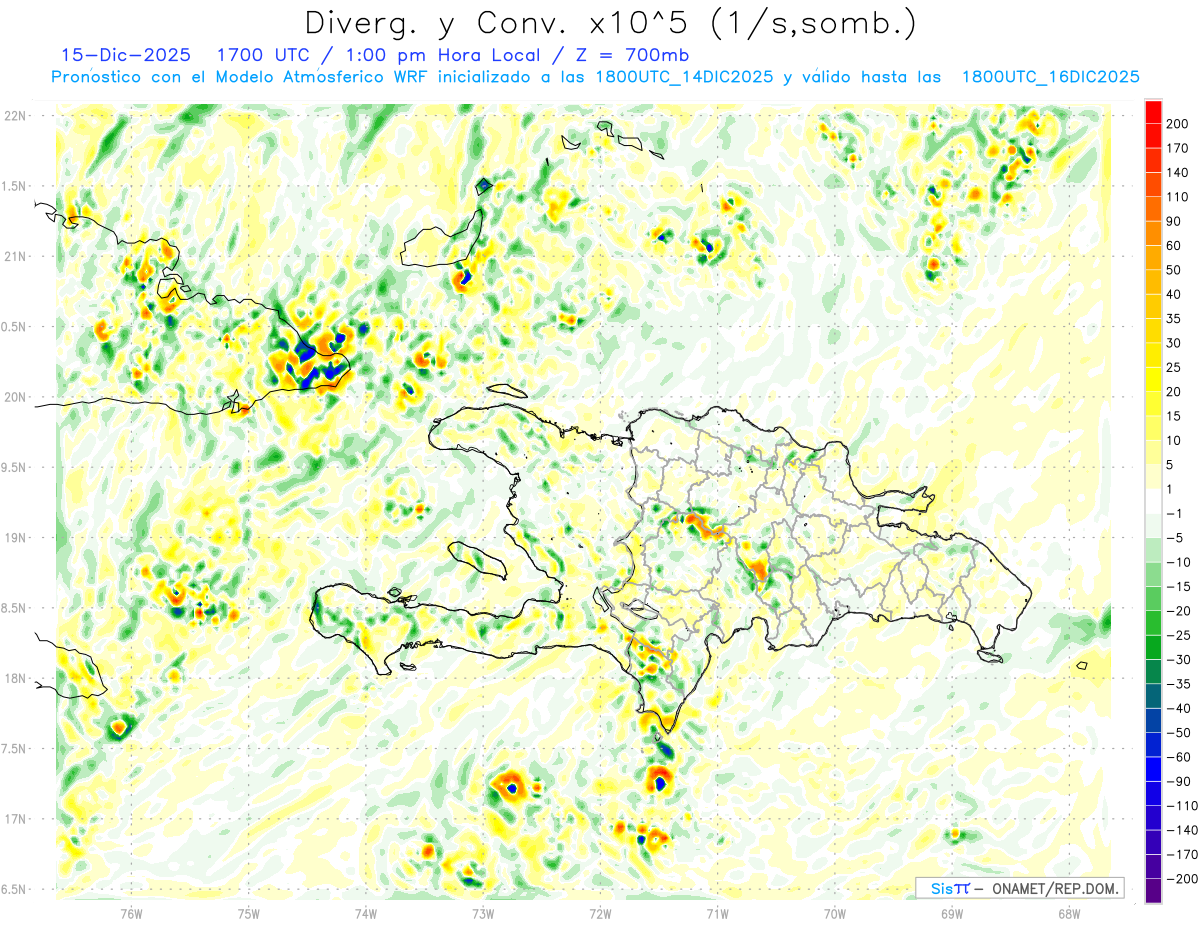Click the '8.5N' latitude label
Viewport: 1200px width, 927px height.
tap(14, 609)
